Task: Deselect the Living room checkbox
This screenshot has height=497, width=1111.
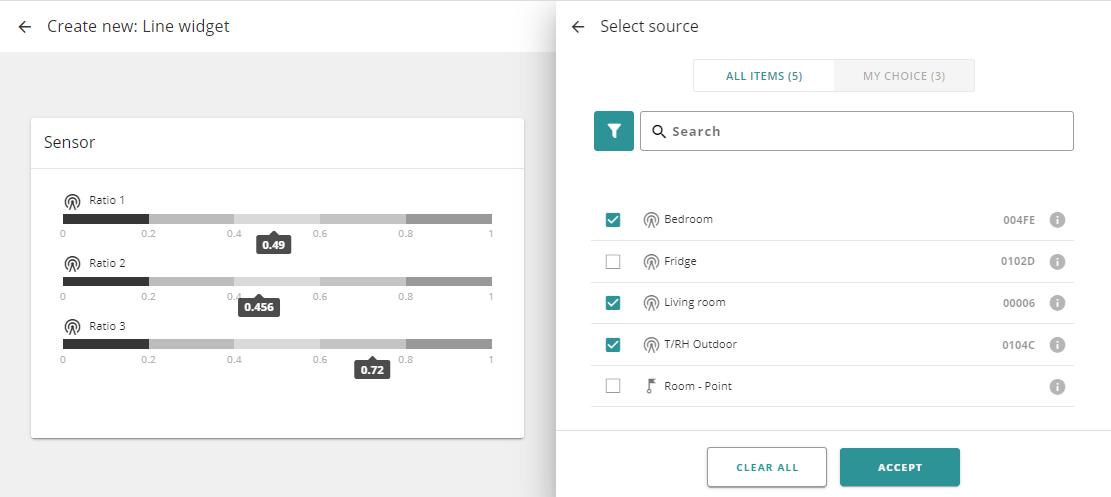Action: (613, 303)
